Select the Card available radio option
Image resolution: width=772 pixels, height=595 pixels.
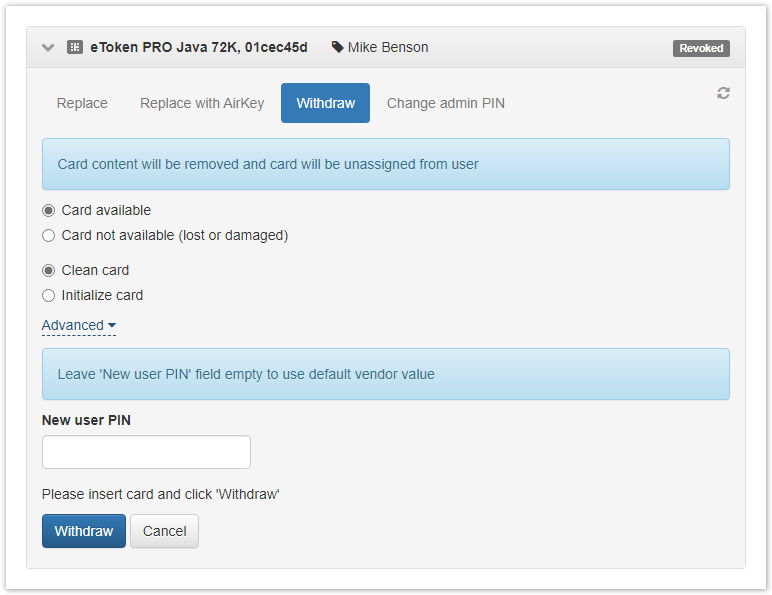coord(49,211)
